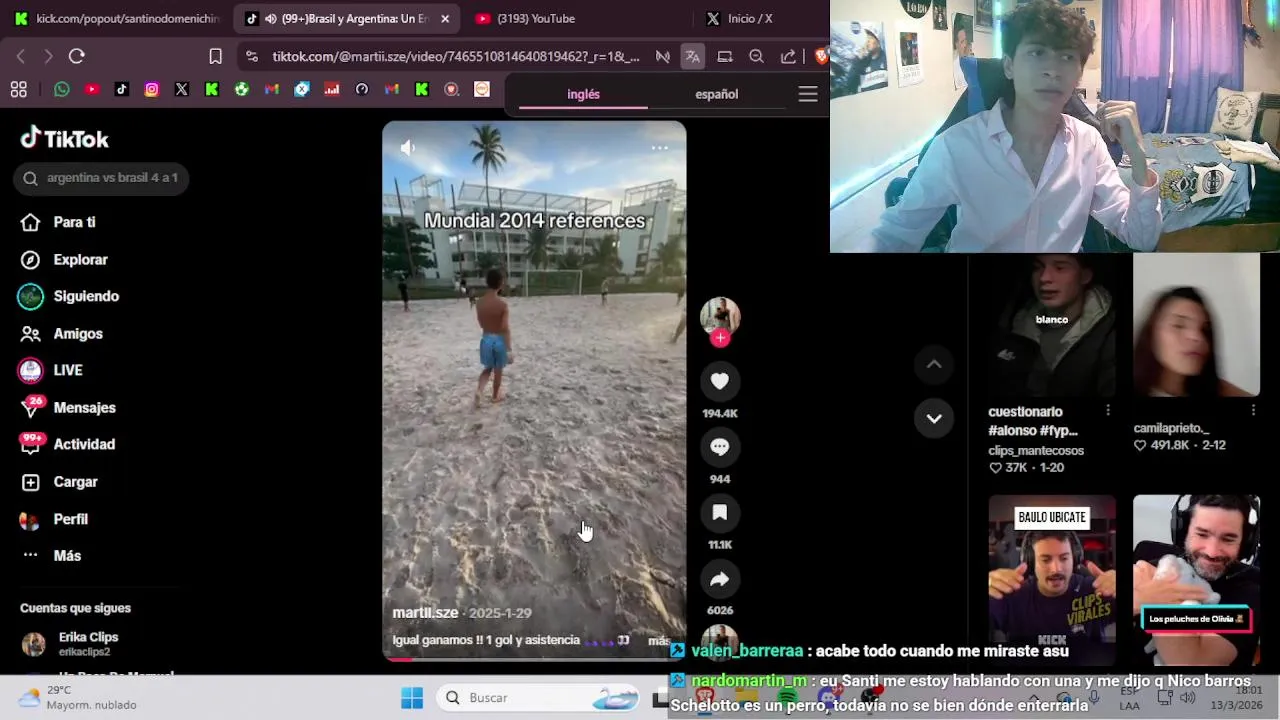Open the 'cuestionario #alonso' suggested video
1280x720 pixels.
point(1052,325)
